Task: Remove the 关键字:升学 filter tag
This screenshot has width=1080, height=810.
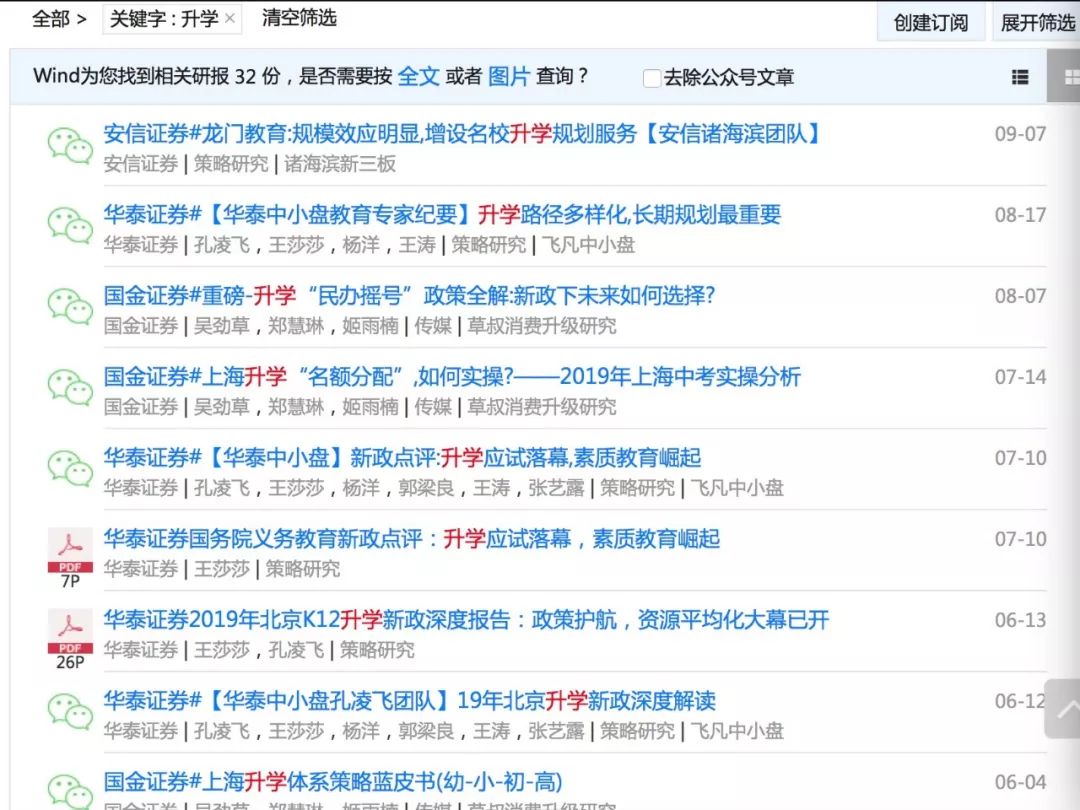Action: click(230, 19)
